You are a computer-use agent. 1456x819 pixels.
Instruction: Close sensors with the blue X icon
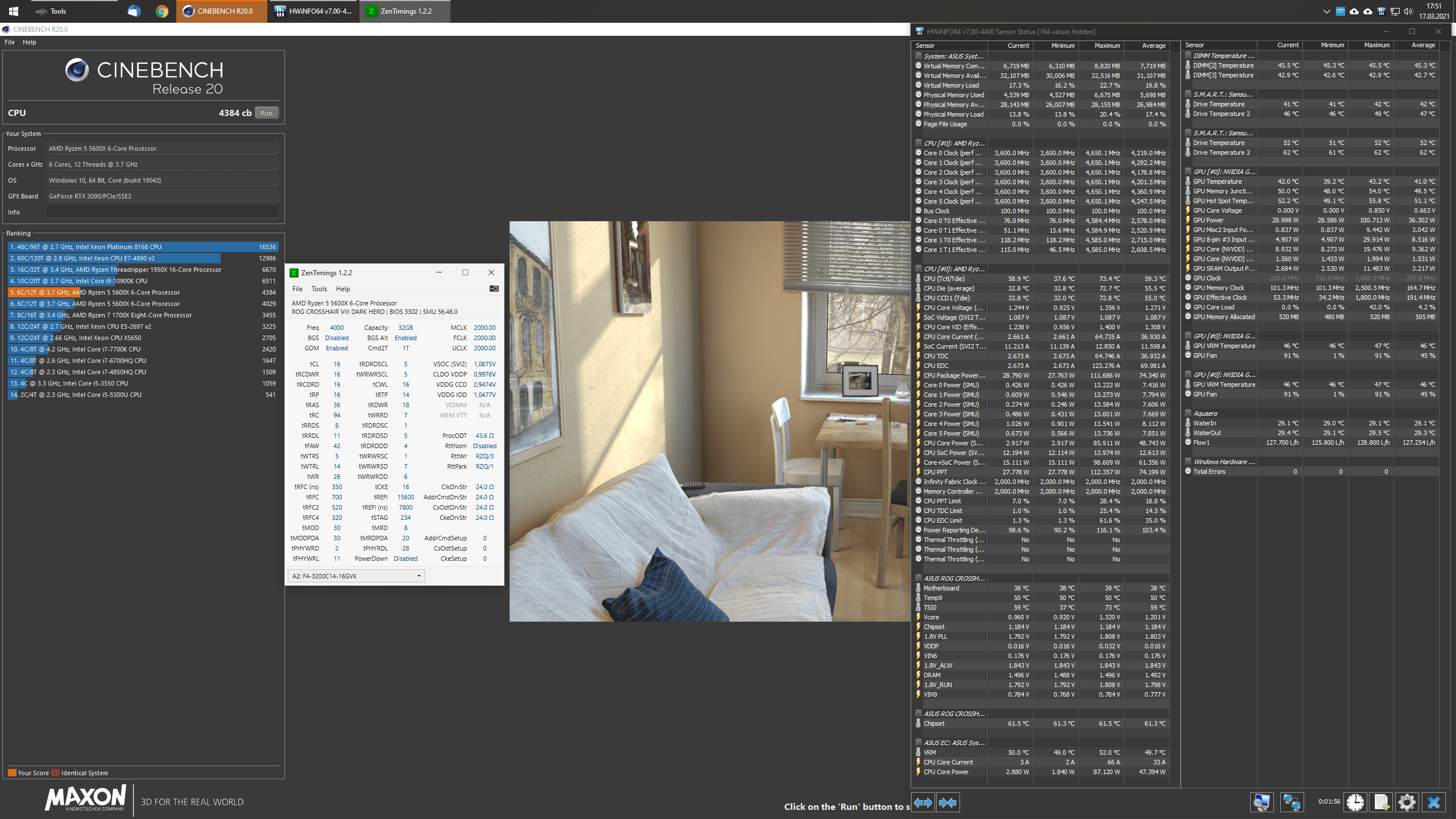click(1434, 803)
